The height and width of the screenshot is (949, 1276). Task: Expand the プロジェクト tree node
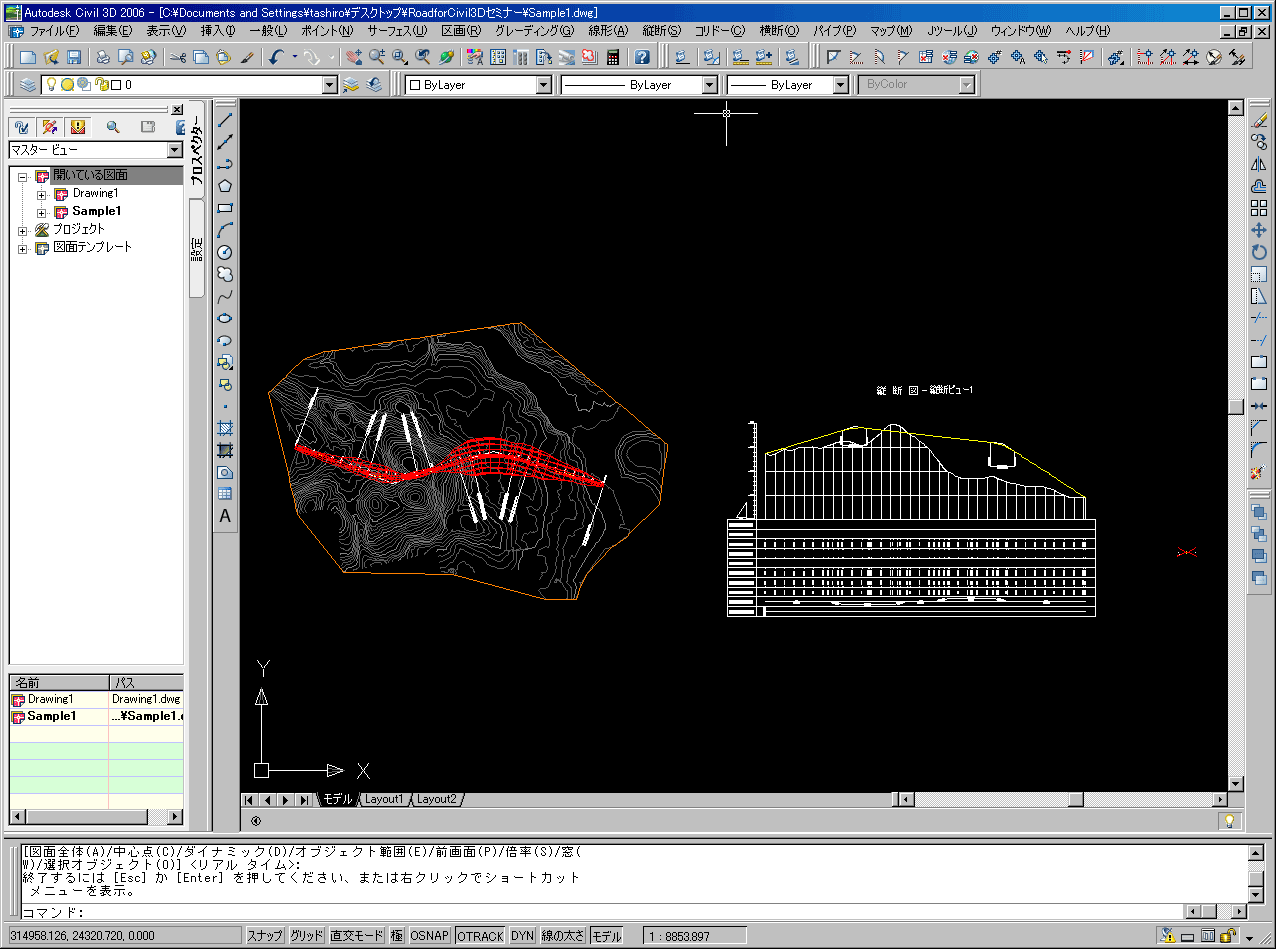[23, 230]
